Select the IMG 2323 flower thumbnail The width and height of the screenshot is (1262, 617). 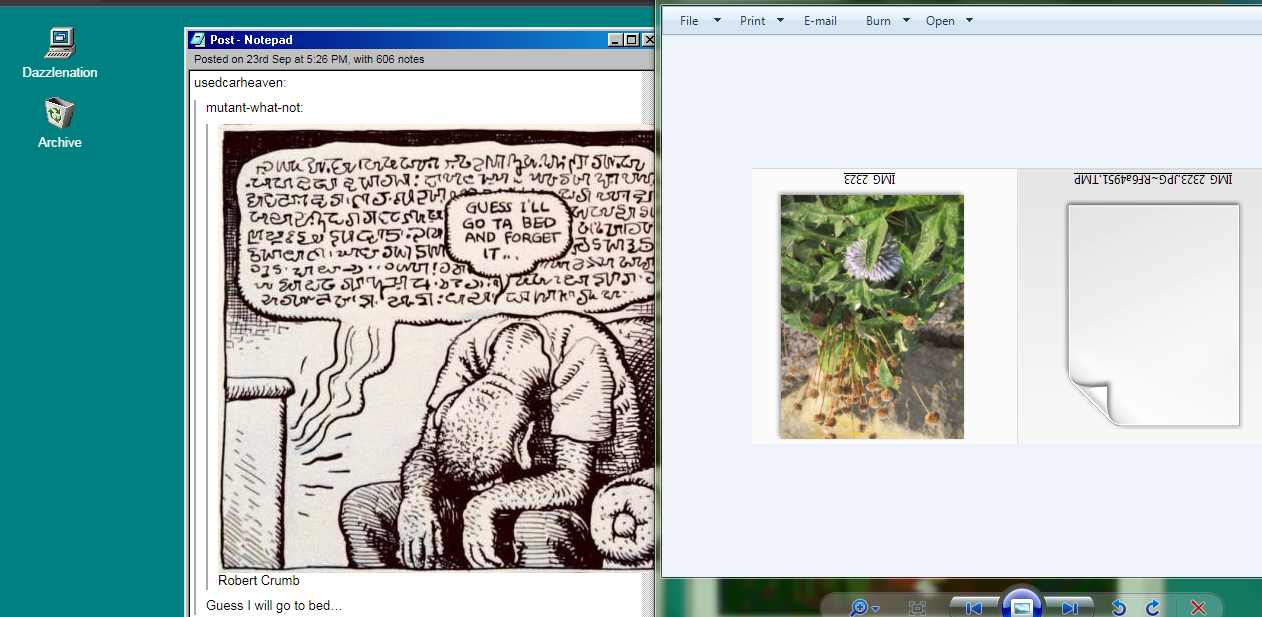pos(872,316)
